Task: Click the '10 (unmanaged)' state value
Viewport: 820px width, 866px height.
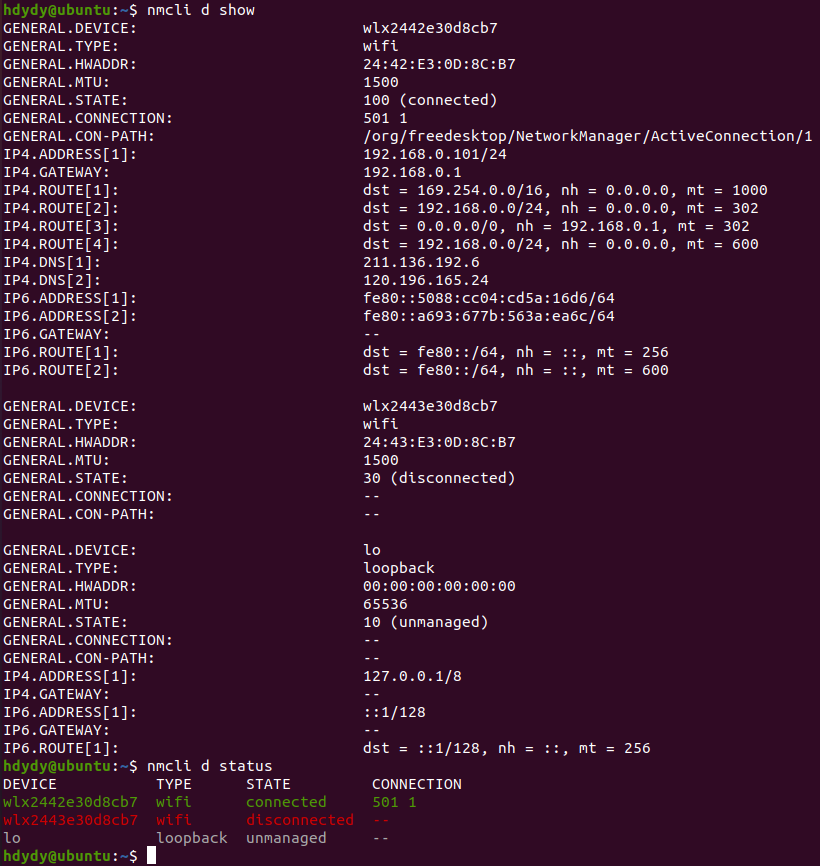Action: [426, 622]
